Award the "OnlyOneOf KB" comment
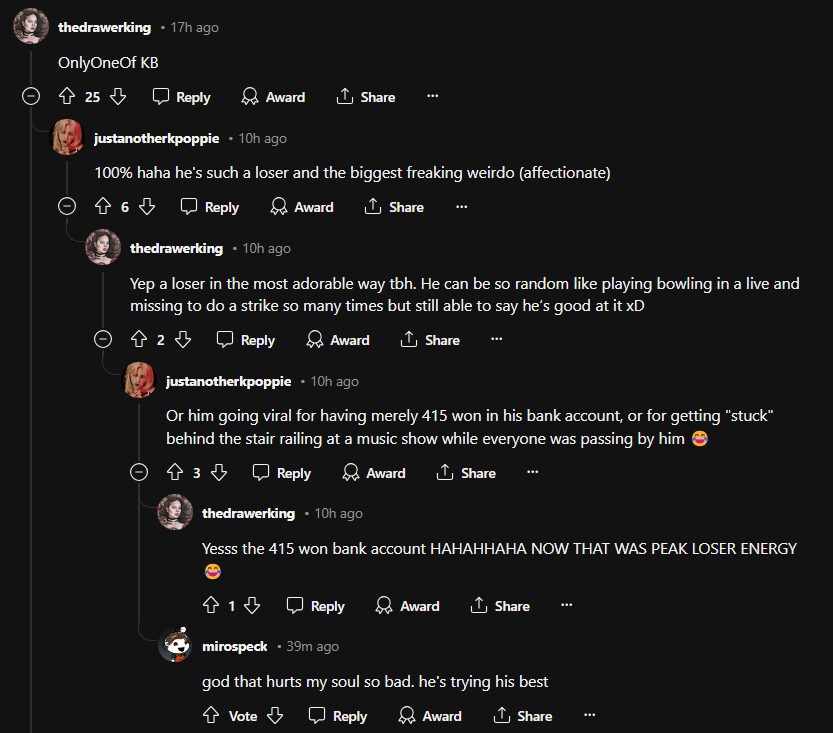Screen dimensions: 833x733 coord(274,97)
